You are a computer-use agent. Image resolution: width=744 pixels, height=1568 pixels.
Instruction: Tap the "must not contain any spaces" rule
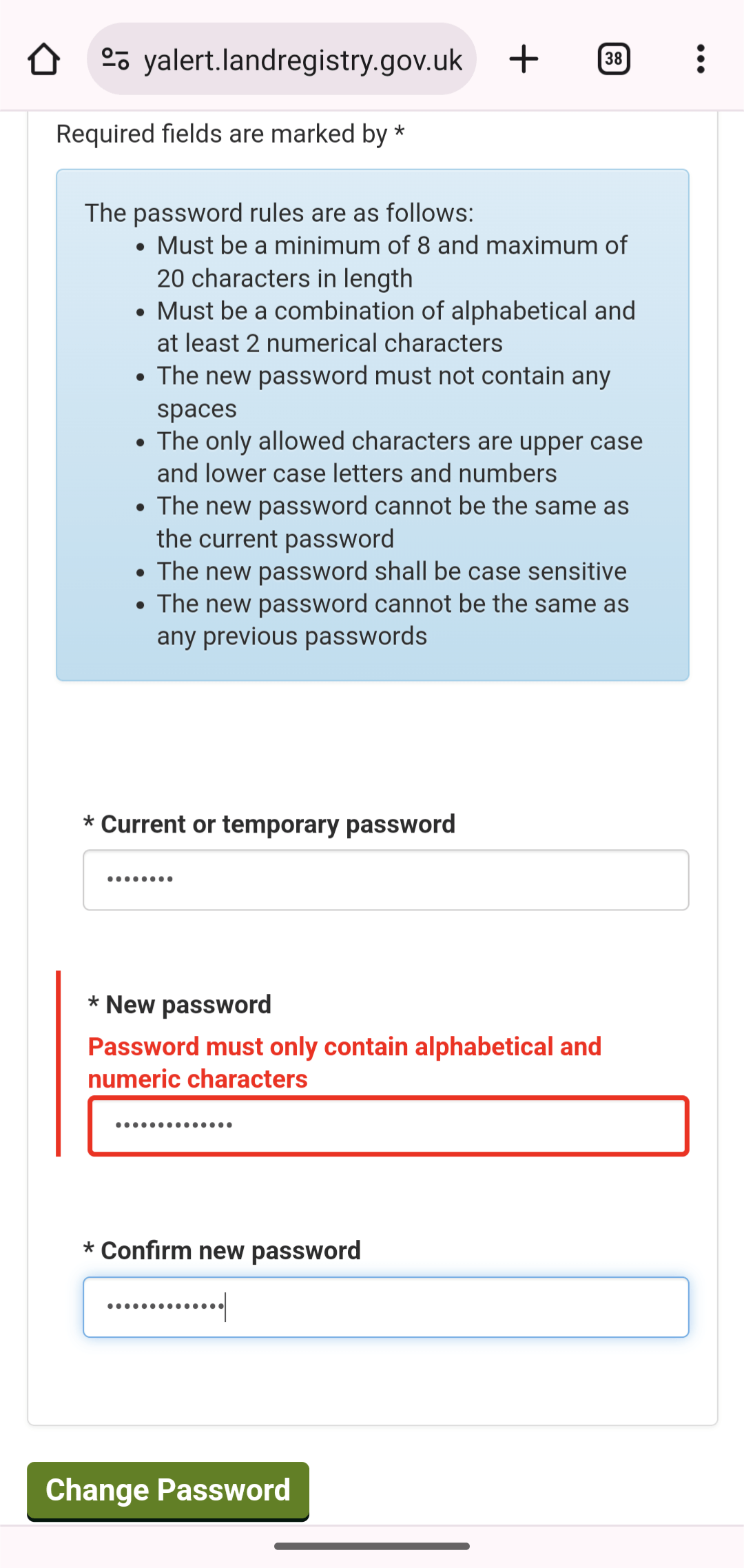pos(383,391)
